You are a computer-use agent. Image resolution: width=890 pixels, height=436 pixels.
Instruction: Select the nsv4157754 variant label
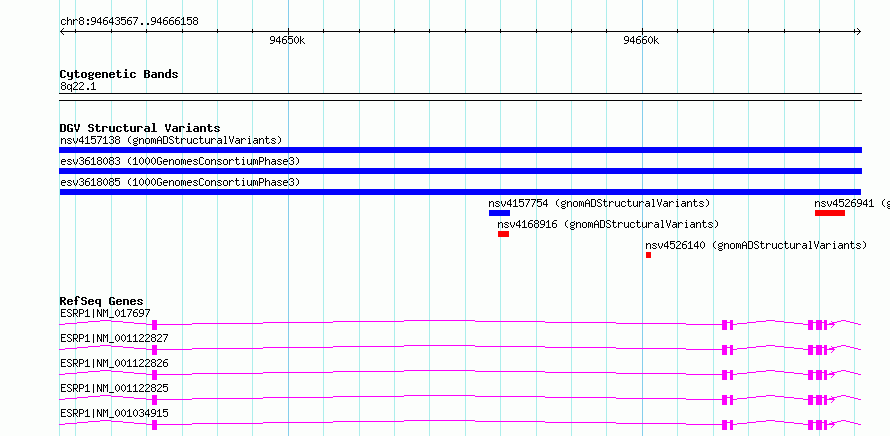pyautogui.click(x=599, y=203)
